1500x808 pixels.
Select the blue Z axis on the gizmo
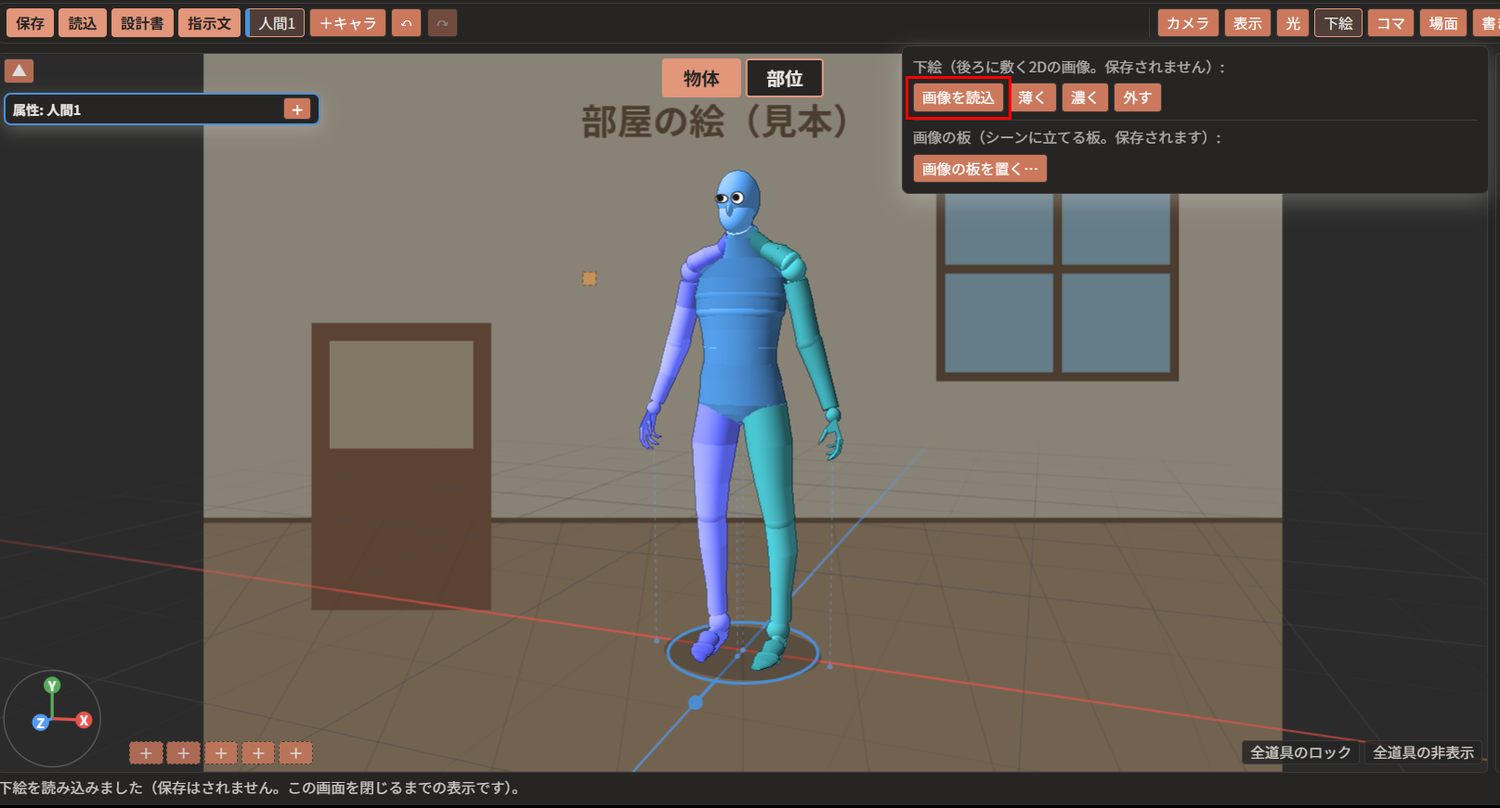[x=41, y=722]
